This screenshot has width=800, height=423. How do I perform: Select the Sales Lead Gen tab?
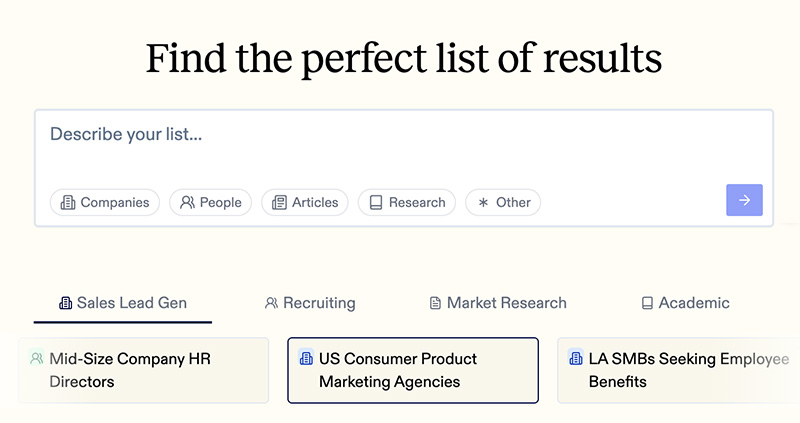click(x=123, y=304)
